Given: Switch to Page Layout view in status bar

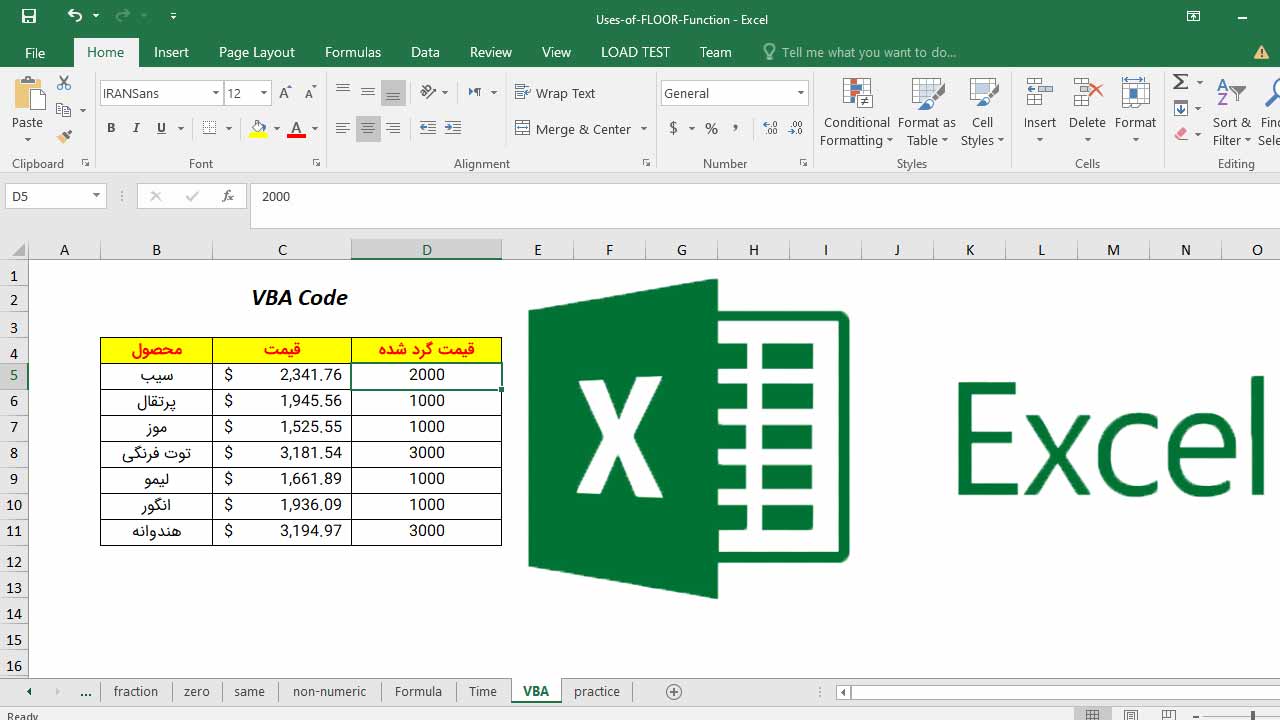Looking at the screenshot, I should pos(1130,714).
